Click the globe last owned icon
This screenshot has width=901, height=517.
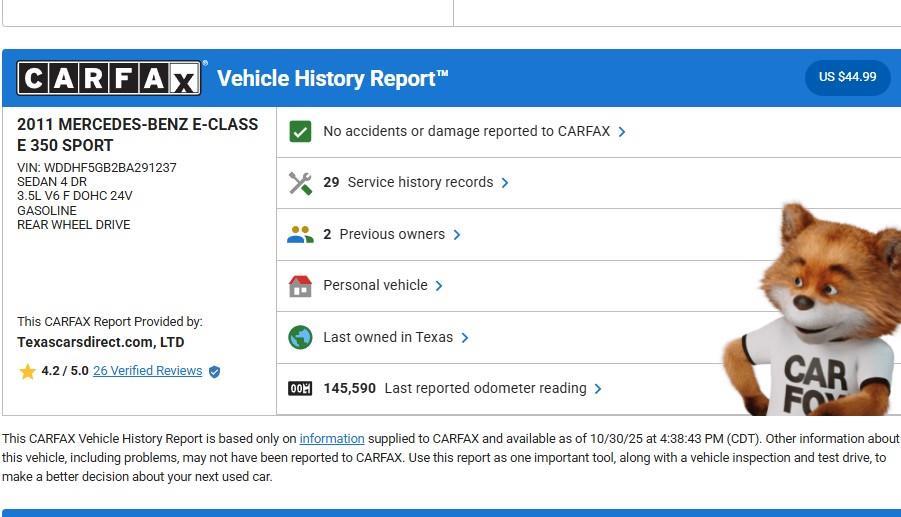(300, 337)
